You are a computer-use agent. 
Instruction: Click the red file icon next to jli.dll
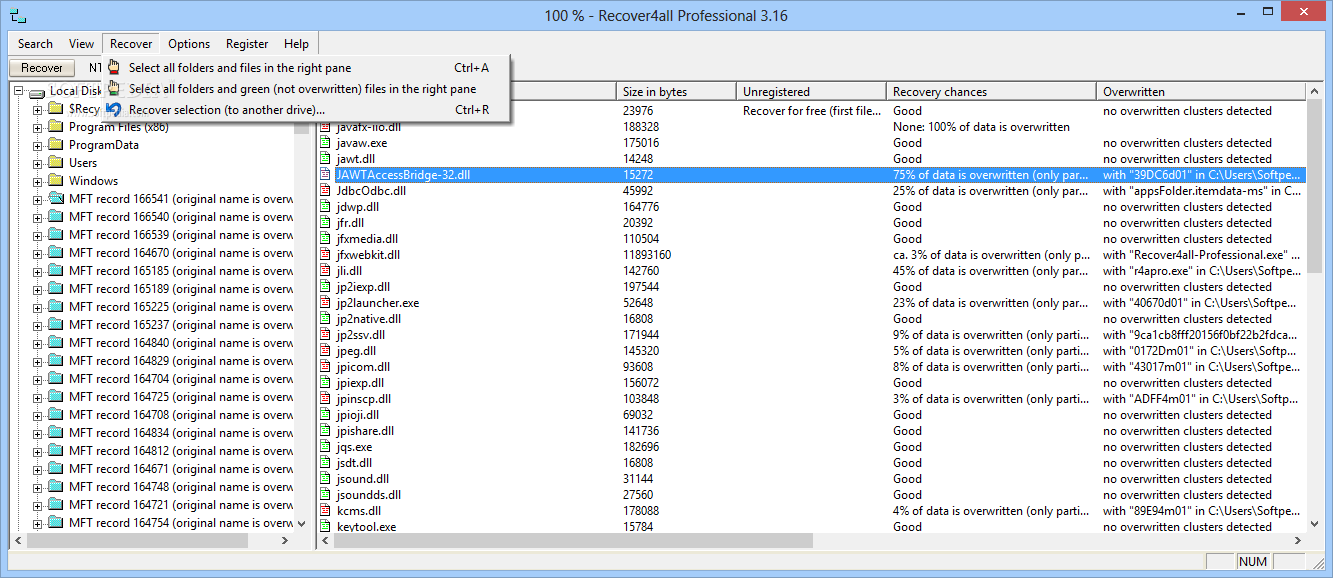(325, 271)
